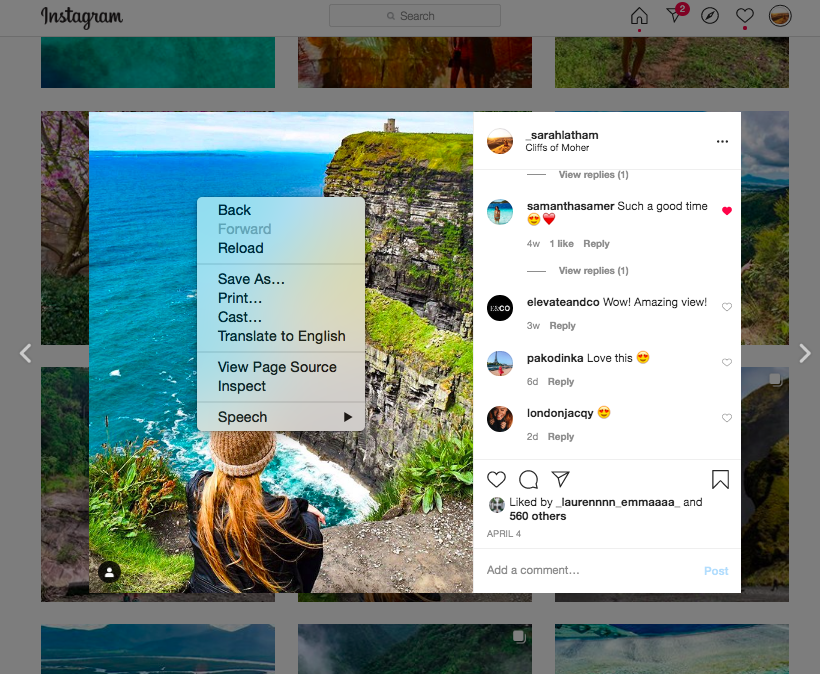Open the three-dot post options menu

point(722,142)
